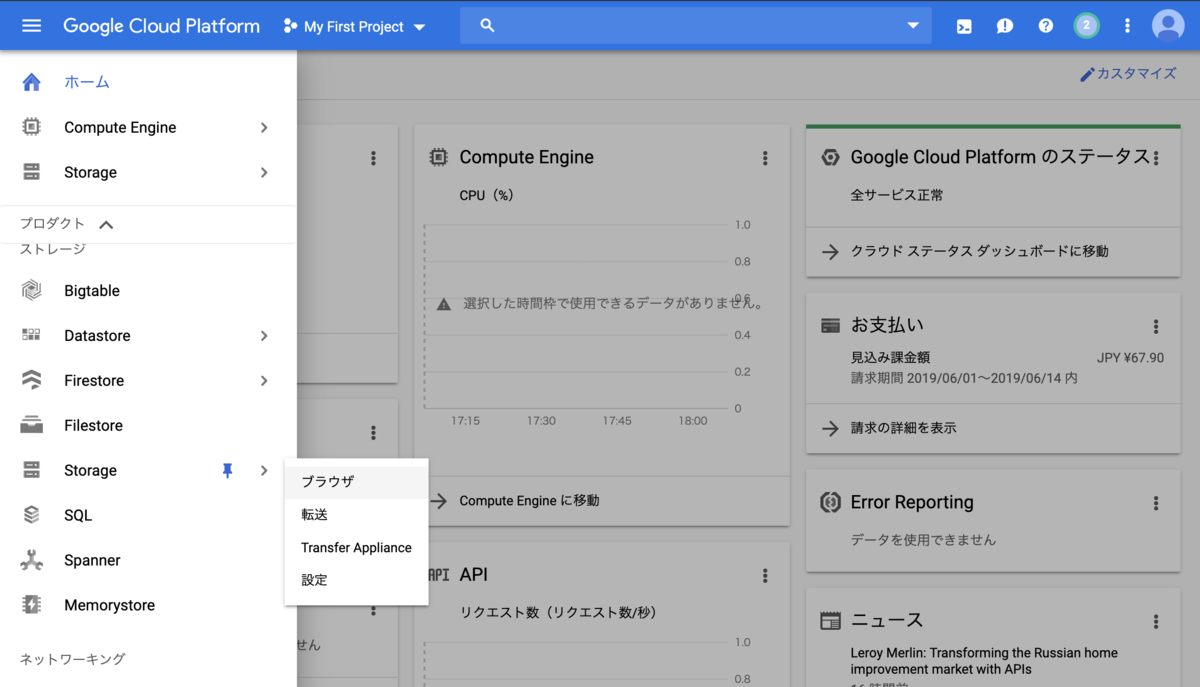This screenshot has width=1200, height=687.
Task: Activate Cloud Shell from the top bar
Action: tap(964, 26)
